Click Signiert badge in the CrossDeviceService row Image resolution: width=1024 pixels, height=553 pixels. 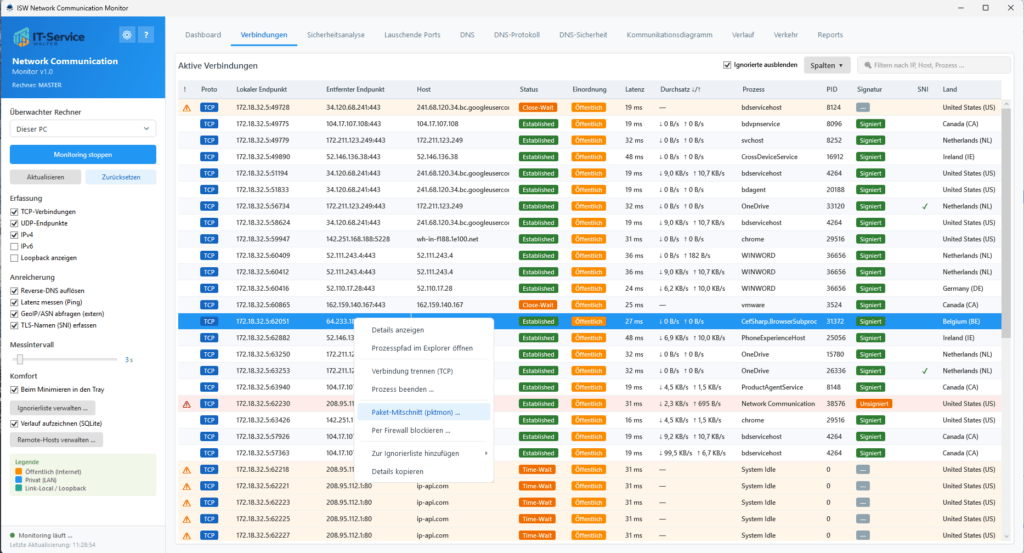point(871,157)
